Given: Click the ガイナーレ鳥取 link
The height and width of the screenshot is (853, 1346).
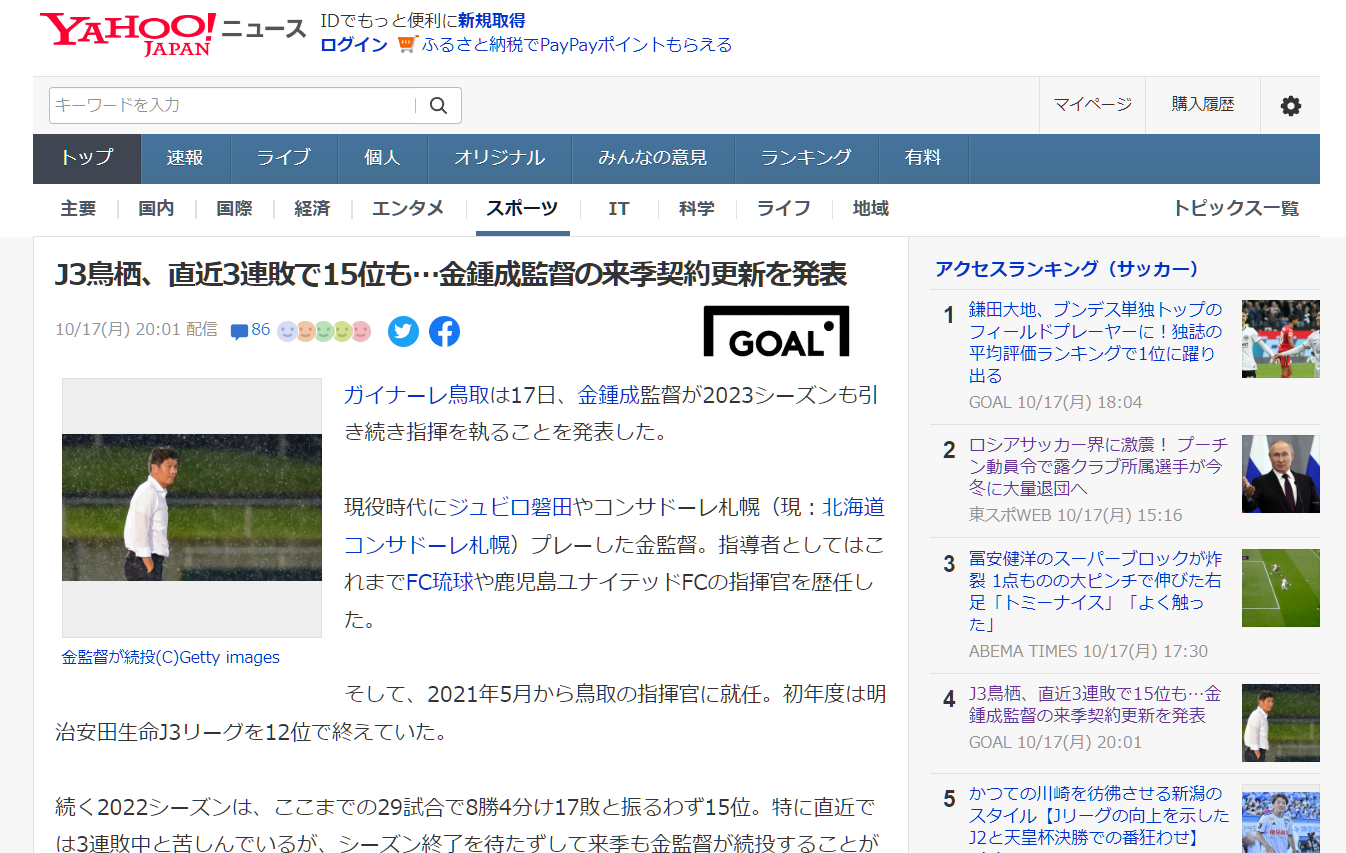Looking at the screenshot, I should (x=417, y=394).
